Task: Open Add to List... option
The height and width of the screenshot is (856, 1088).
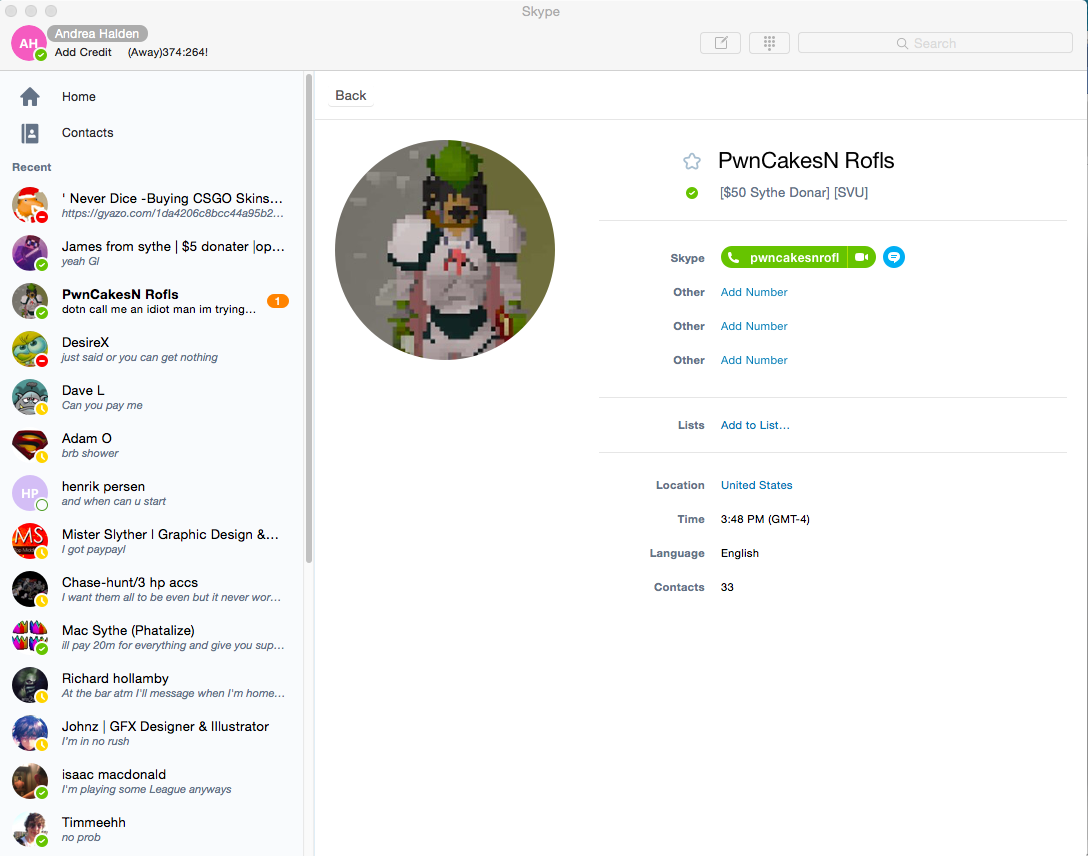Action: [x=755, y=425]
